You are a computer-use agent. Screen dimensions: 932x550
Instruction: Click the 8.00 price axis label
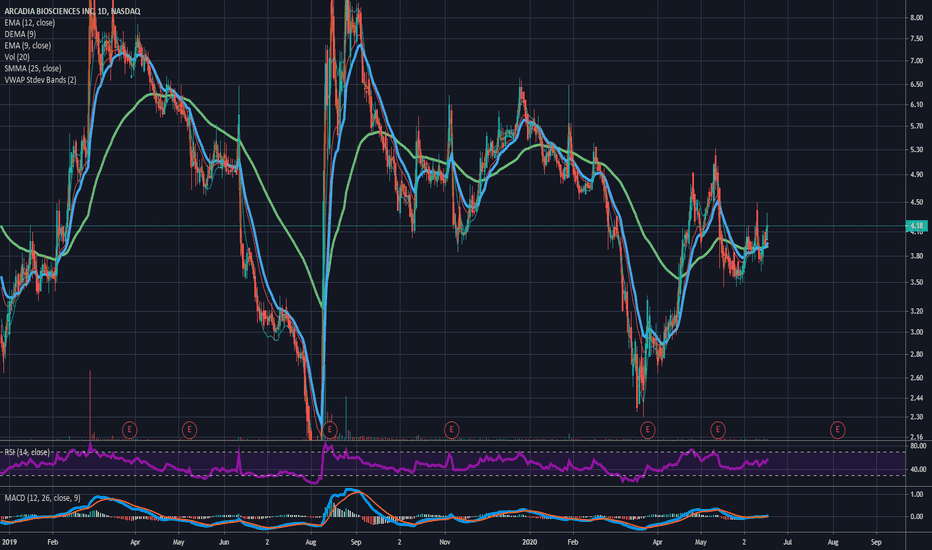(916, 18)
